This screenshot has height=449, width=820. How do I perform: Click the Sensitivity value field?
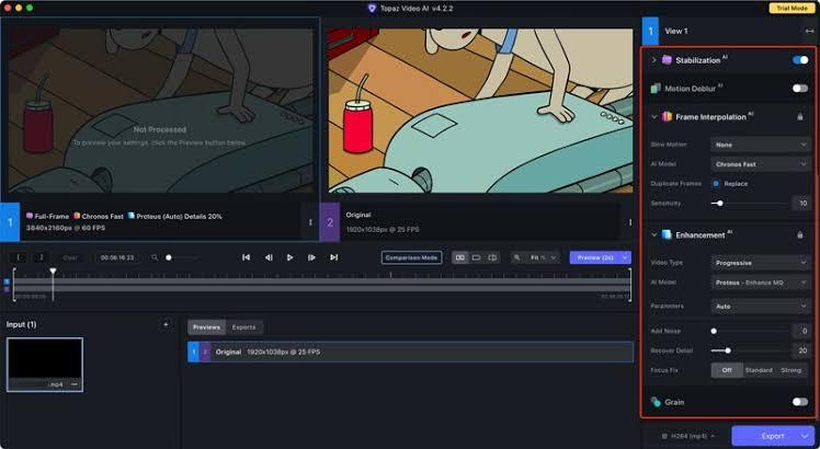[802, 203]
